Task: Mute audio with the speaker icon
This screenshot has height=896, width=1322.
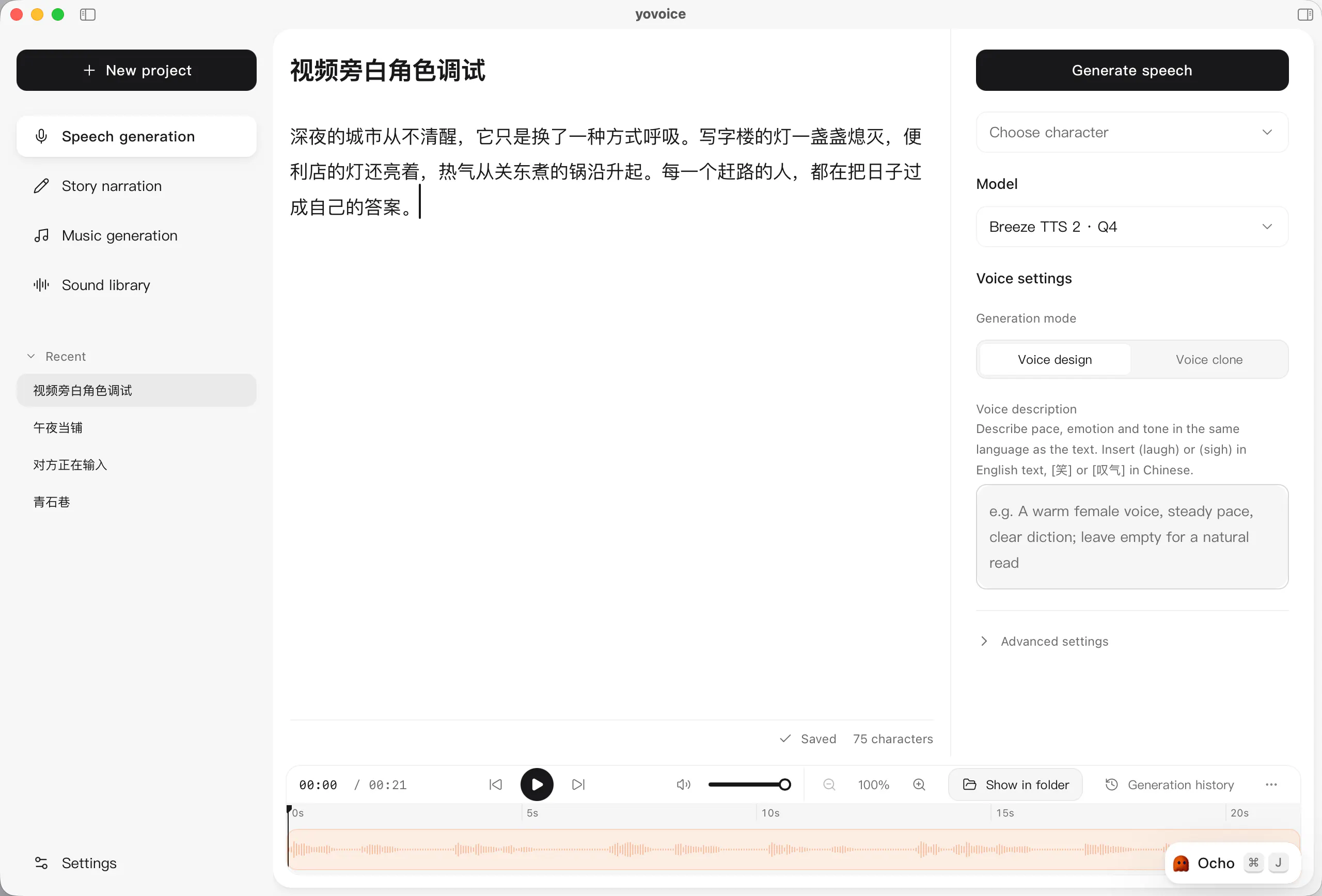Action: click(x=683, y=785)
